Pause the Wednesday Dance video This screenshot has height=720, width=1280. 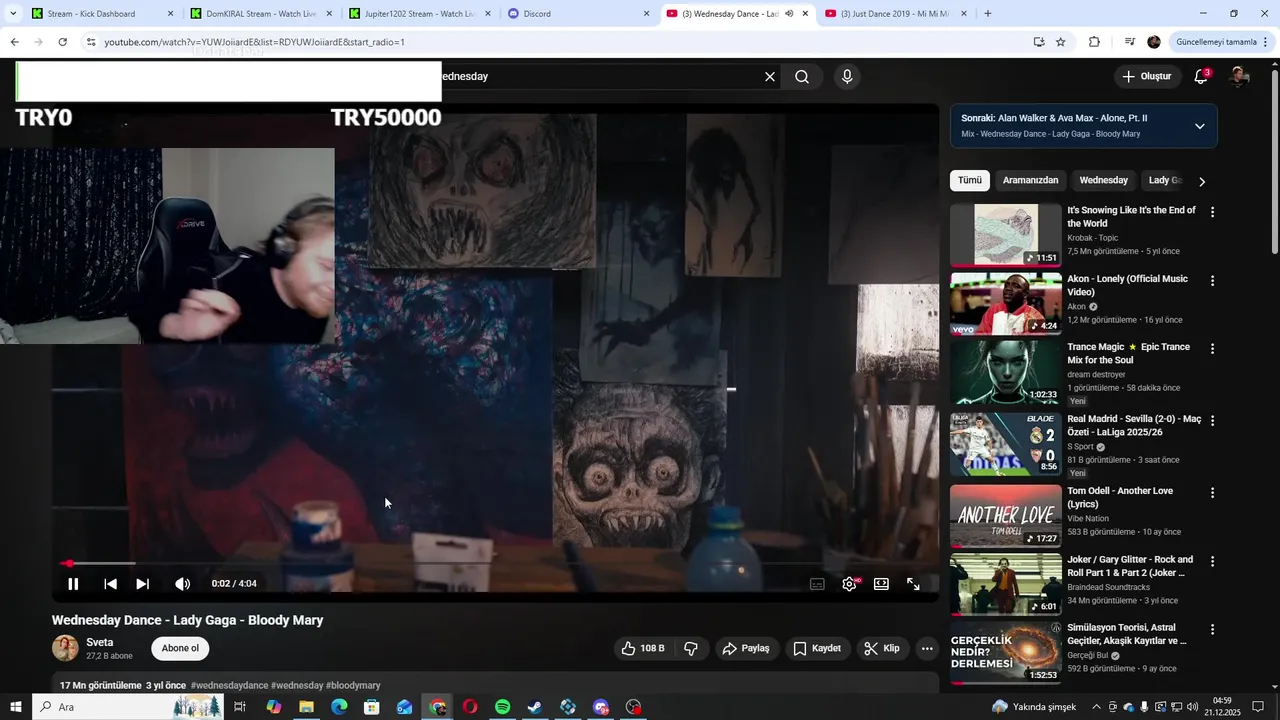click(x=73, y=584)
